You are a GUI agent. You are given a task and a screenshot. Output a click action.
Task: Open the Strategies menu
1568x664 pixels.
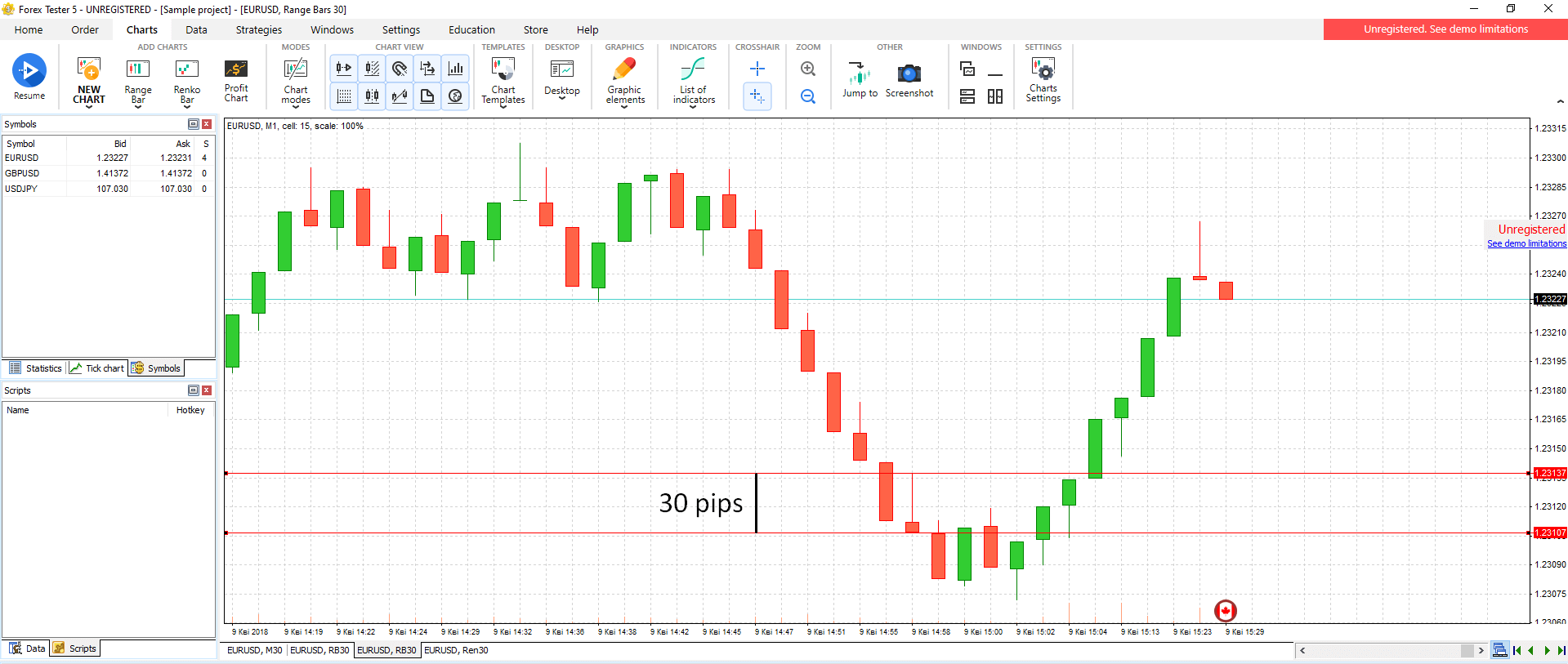tap(258, 29)
